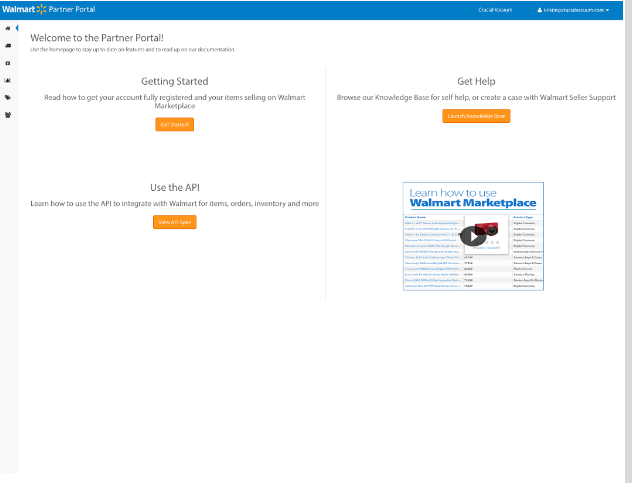Click the page vertical scrollbar
Viewport: 633px width, 483px height.
pyautogui.click(x=628, y=242)
